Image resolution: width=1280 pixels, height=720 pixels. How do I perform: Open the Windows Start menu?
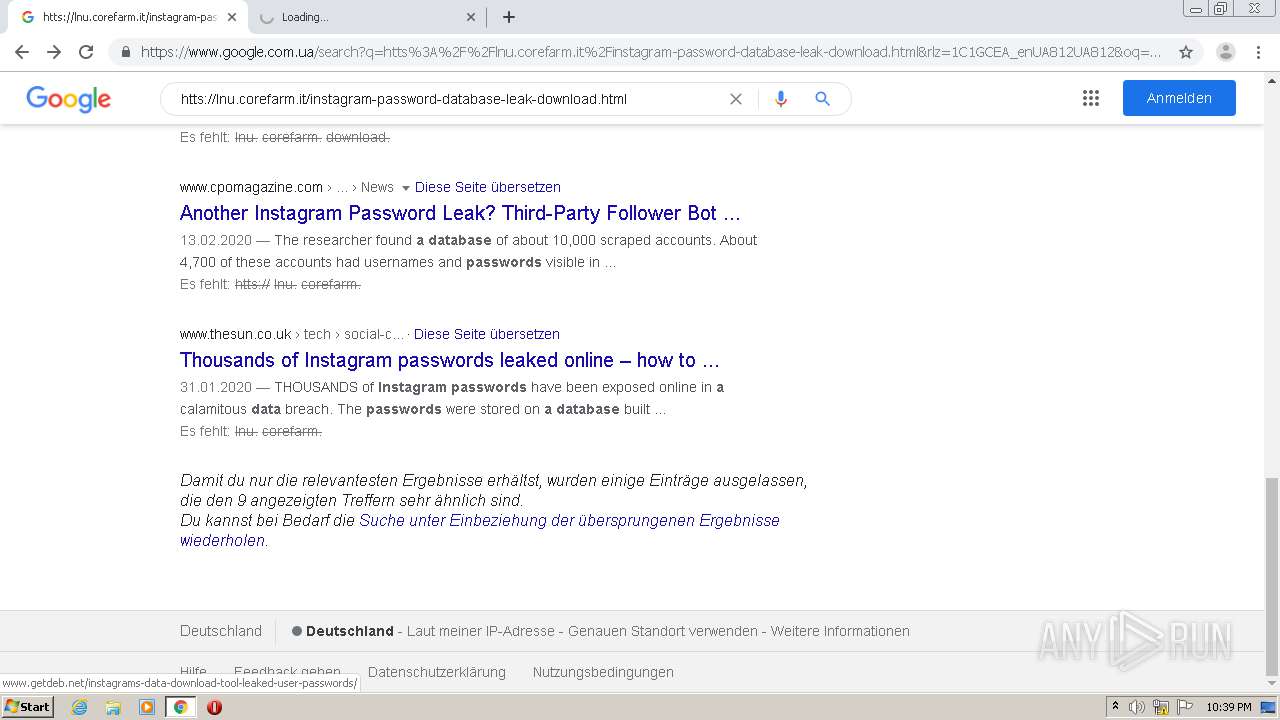point(28,706)
